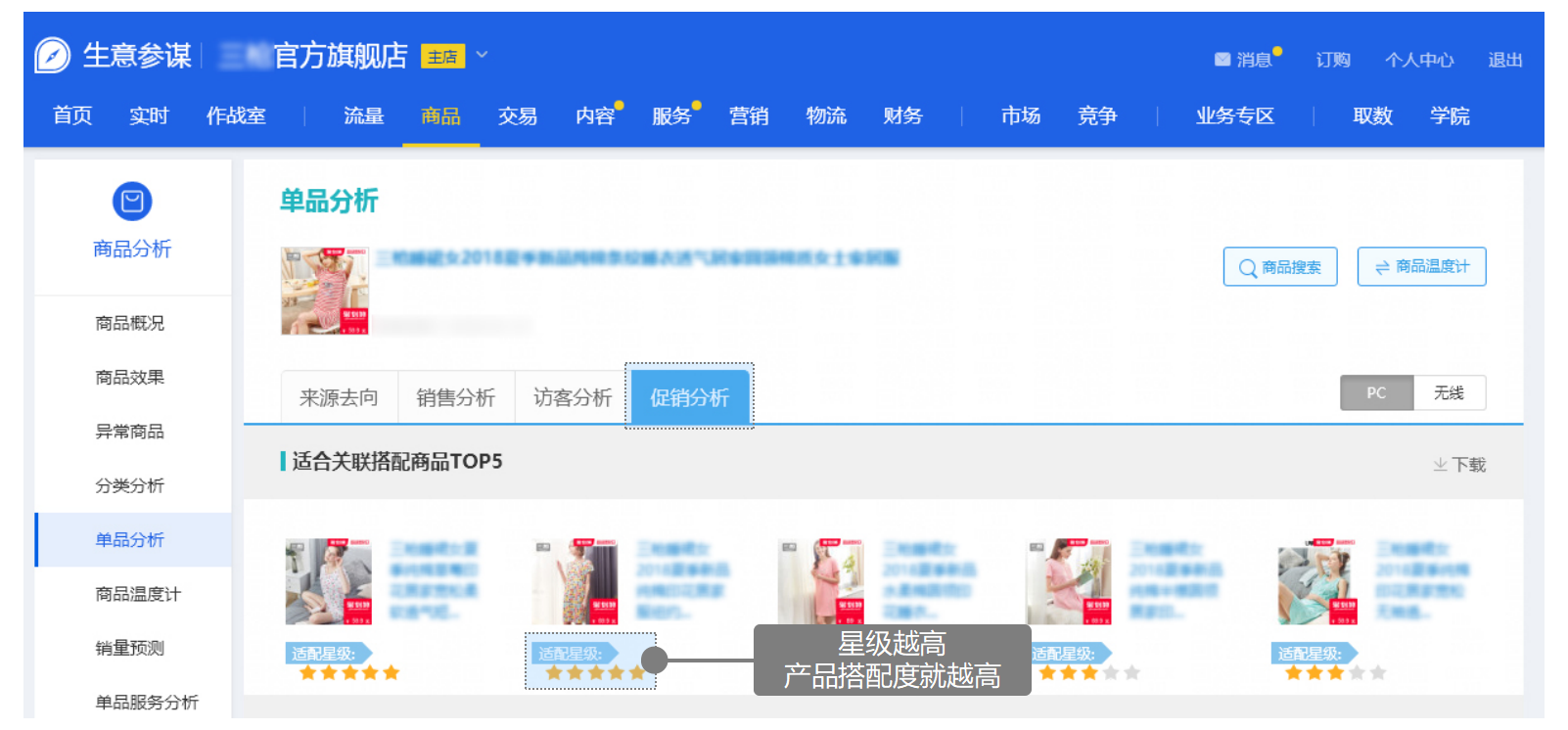Open 竞争 in the top navigation
The width and height of the screenshot is (1568, 730).
[1097, 116]
